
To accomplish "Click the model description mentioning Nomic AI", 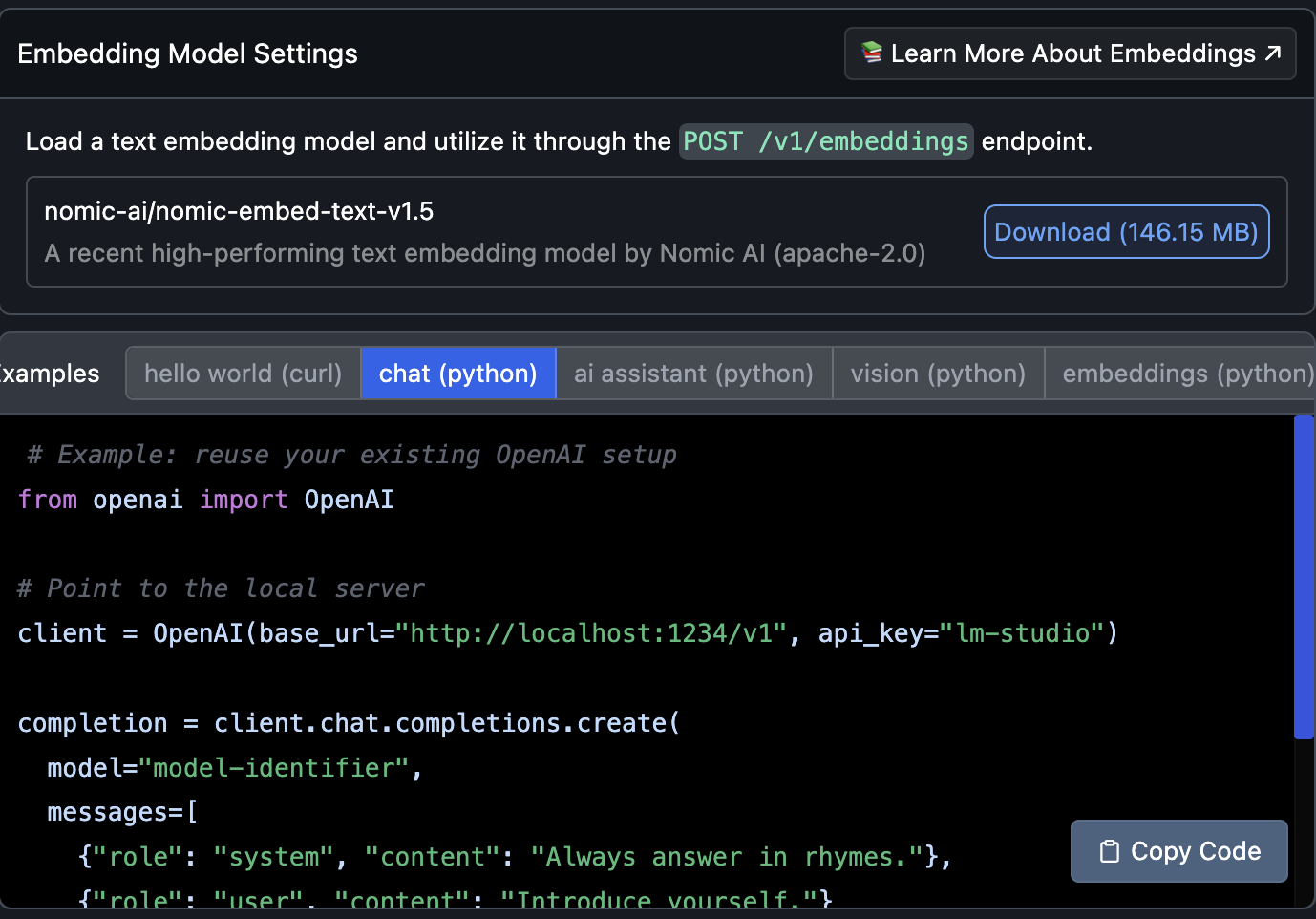I will click(485, 253).
